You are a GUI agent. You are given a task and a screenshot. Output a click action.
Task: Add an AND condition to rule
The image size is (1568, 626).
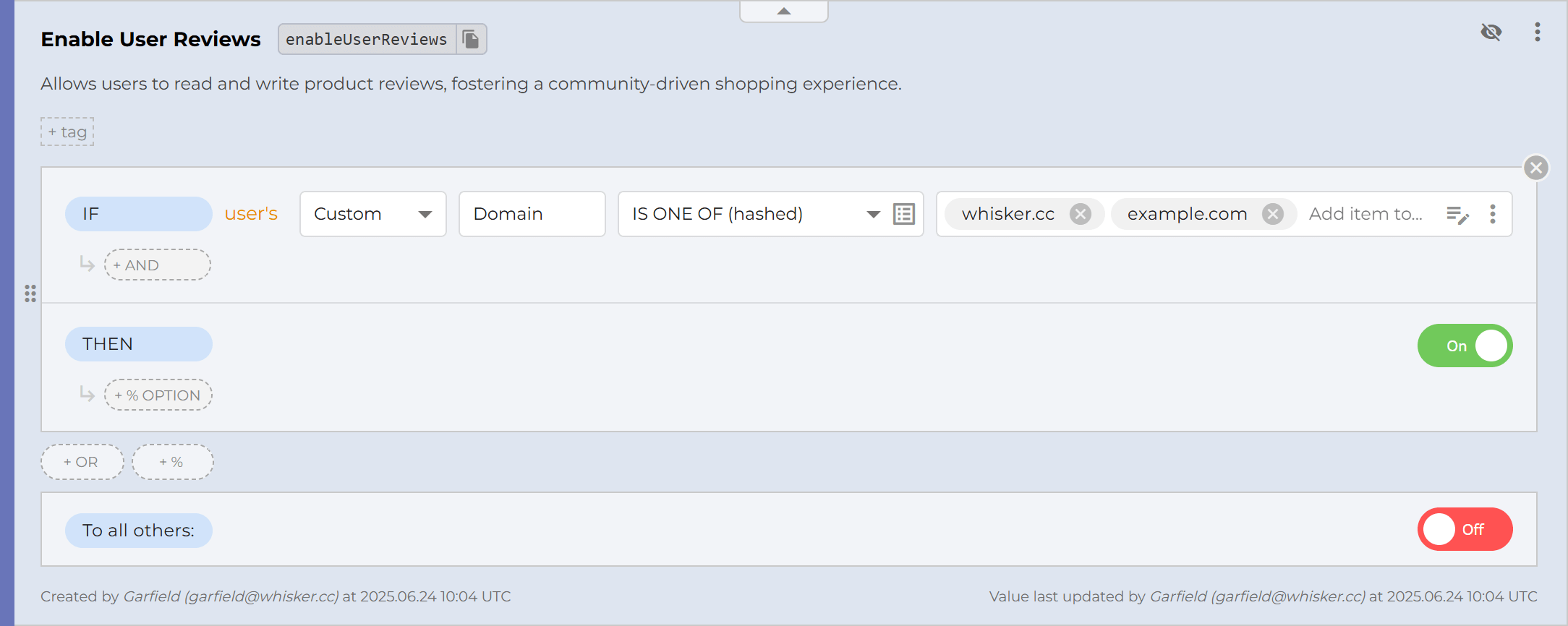pos(157,265)
